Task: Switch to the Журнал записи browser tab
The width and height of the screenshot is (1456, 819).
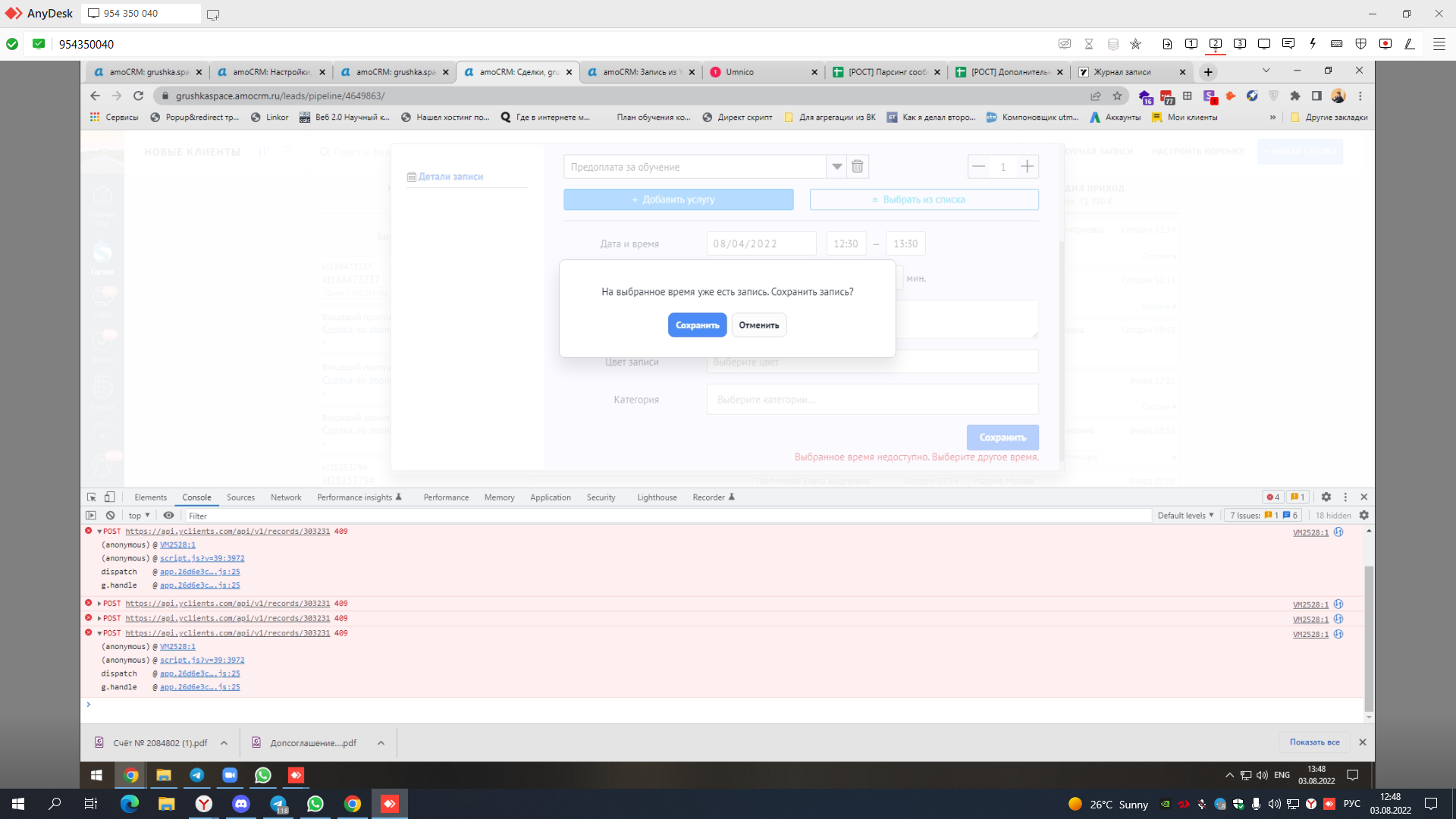Action: coord(1131,72)
